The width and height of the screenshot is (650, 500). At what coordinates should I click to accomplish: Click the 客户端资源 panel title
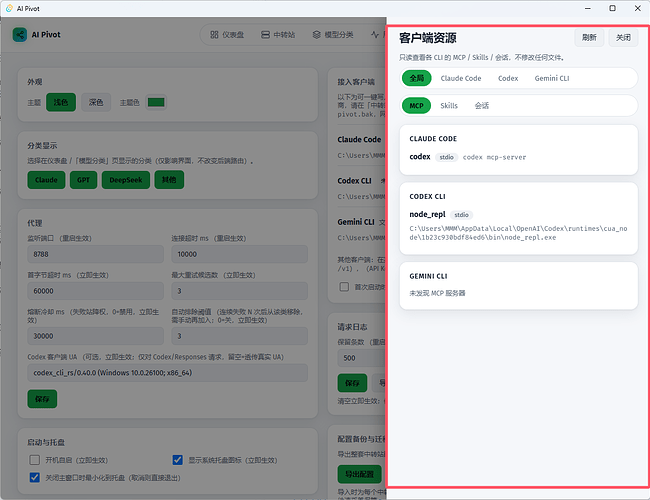click(427, 38)
